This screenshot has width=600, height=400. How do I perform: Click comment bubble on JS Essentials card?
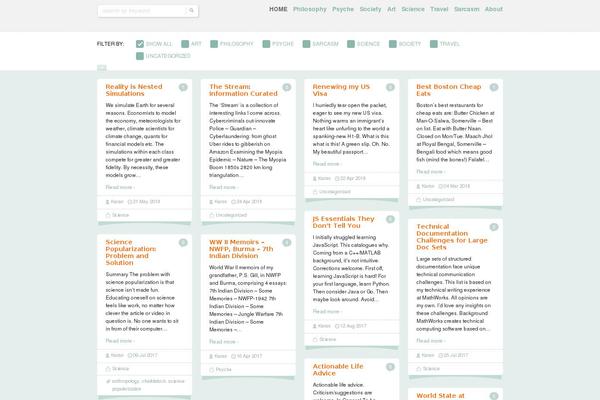pyautogui.click(x=390, y=219)
